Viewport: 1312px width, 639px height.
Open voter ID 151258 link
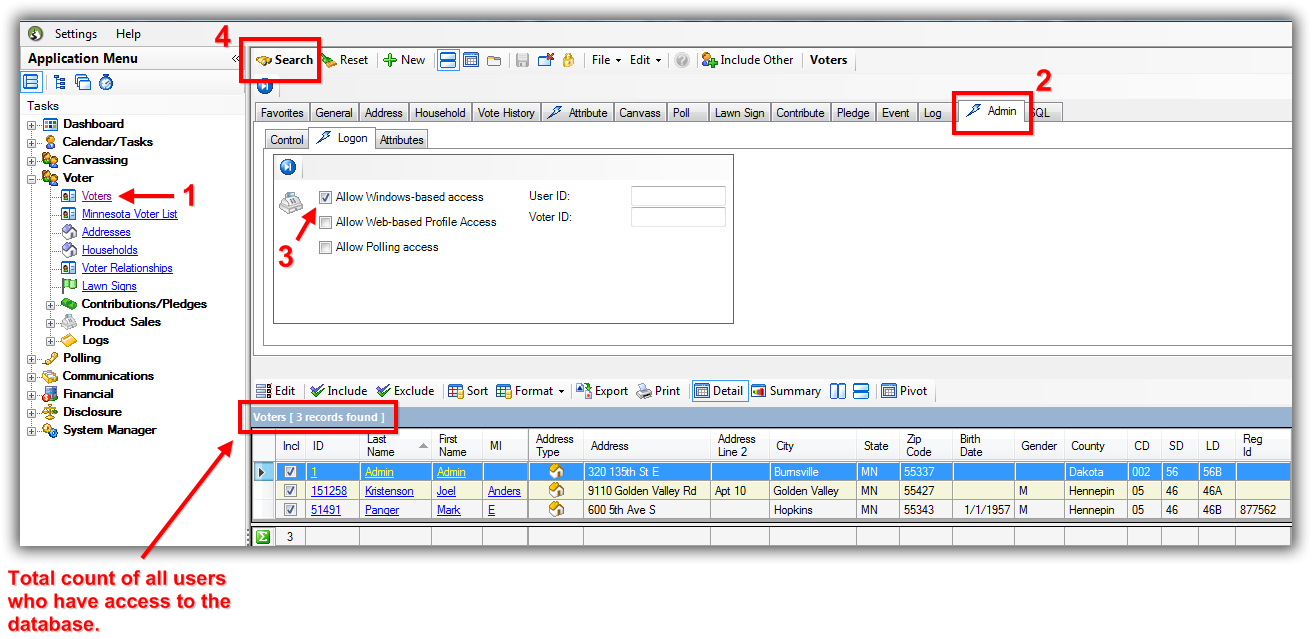[x=329, y=491]
